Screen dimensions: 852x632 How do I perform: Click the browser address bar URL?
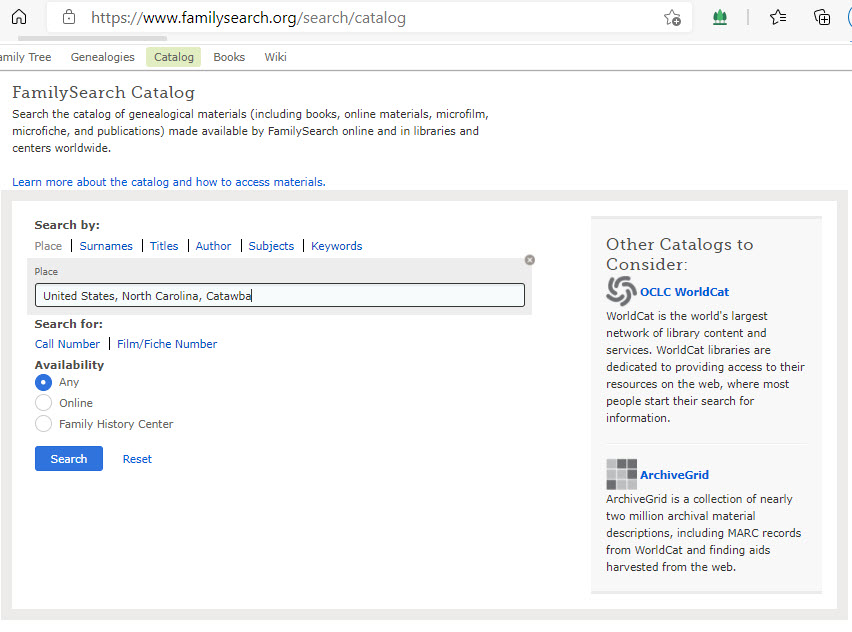pos(248,17)
